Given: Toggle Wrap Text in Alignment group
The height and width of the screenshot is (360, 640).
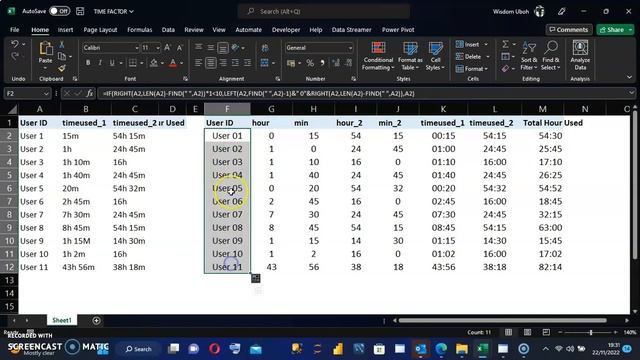Looking at the screenshot, I should [264, 48].
